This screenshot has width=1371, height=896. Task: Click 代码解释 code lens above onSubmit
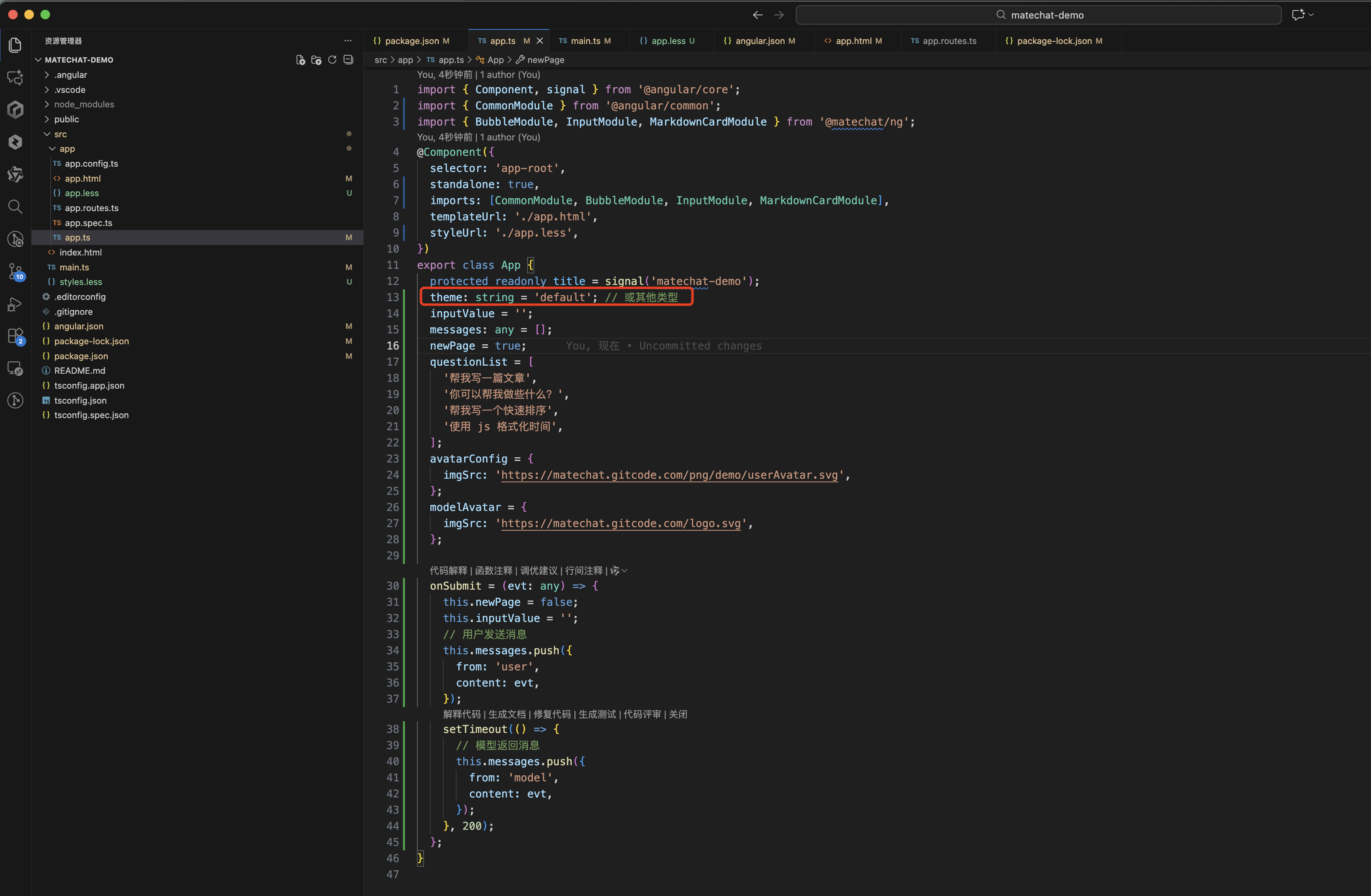click(448, 571)
